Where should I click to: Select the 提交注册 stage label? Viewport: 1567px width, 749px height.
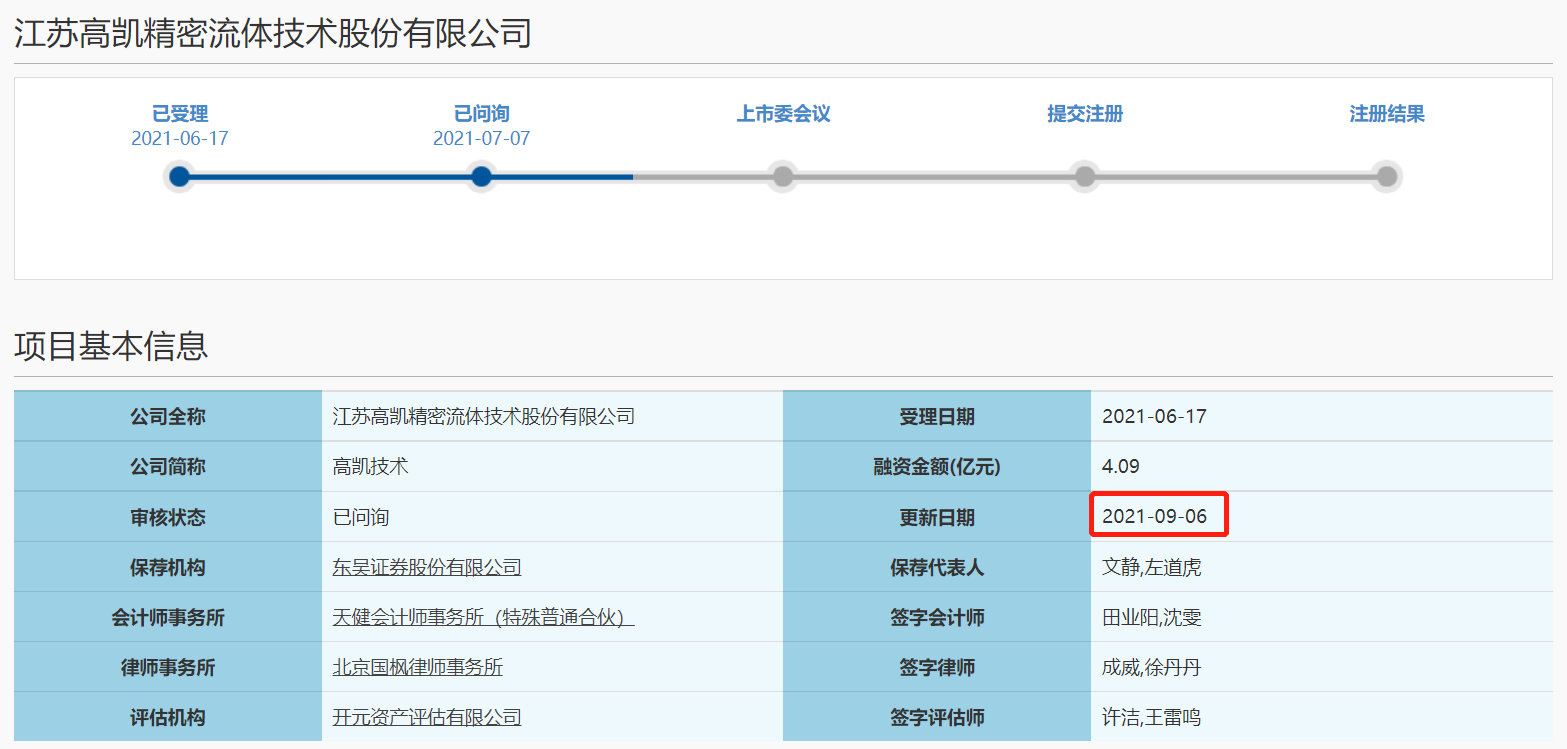pyautogui.click(x=1085, y=114)
